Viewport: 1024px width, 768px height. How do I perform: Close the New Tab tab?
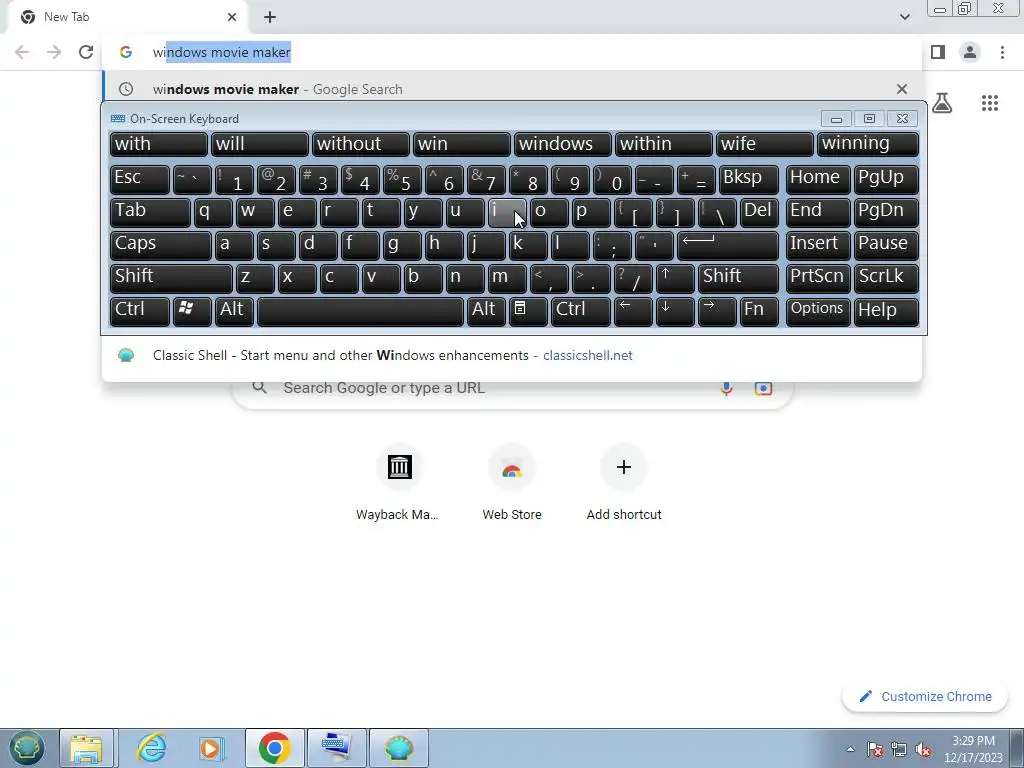pos(232,17)
